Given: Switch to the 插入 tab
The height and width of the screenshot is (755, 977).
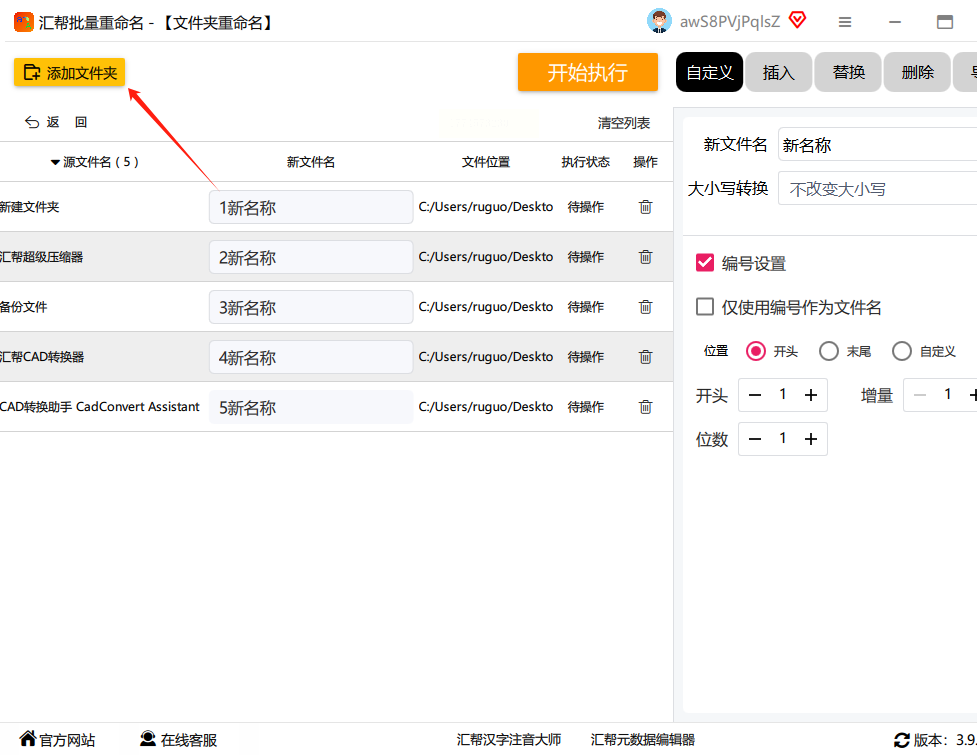Looking at the screenshot, I should pyautogui.click(x=778, y=72).
